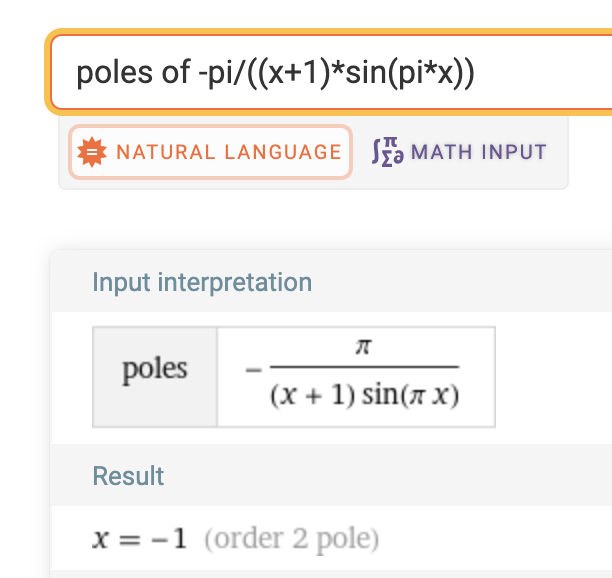
Task: Click the NATURAL LANGUAGE sunburst icon
Action: [x=93, y=152]
